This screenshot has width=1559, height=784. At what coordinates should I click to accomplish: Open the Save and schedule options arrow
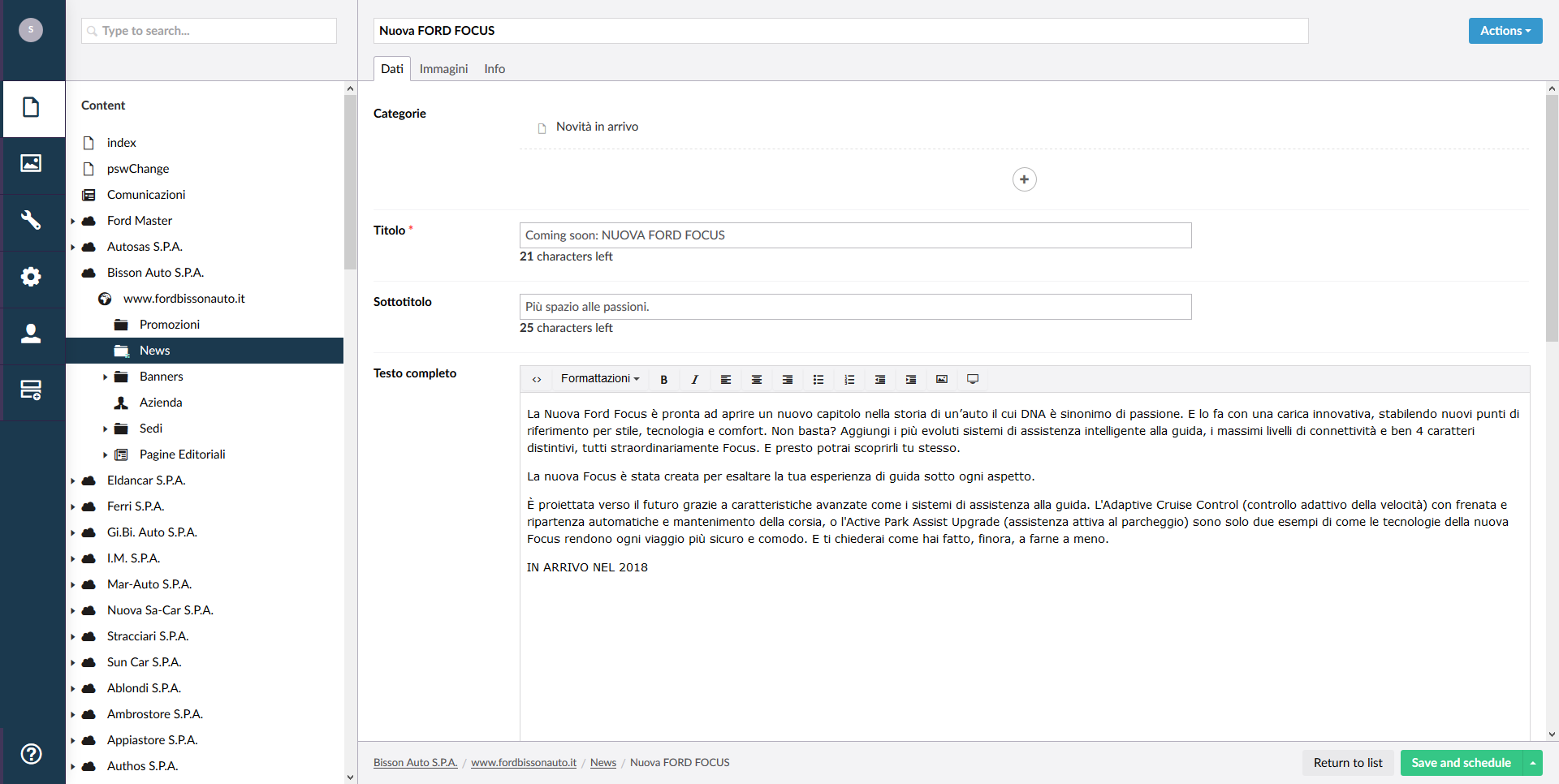tap(1533, 763)
